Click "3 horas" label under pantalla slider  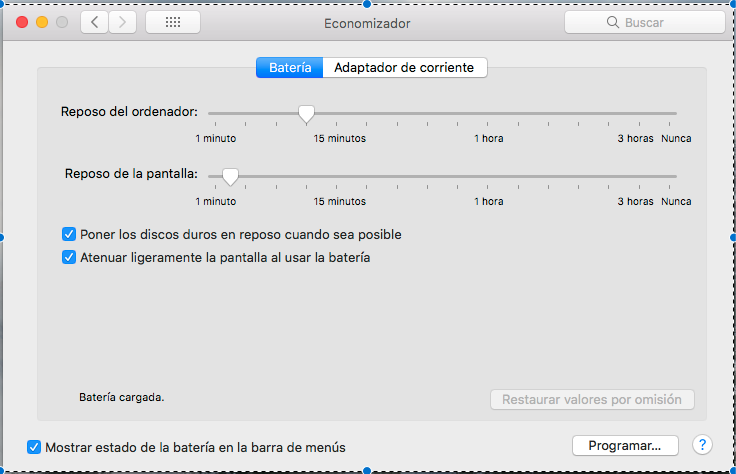click(635, 201)
